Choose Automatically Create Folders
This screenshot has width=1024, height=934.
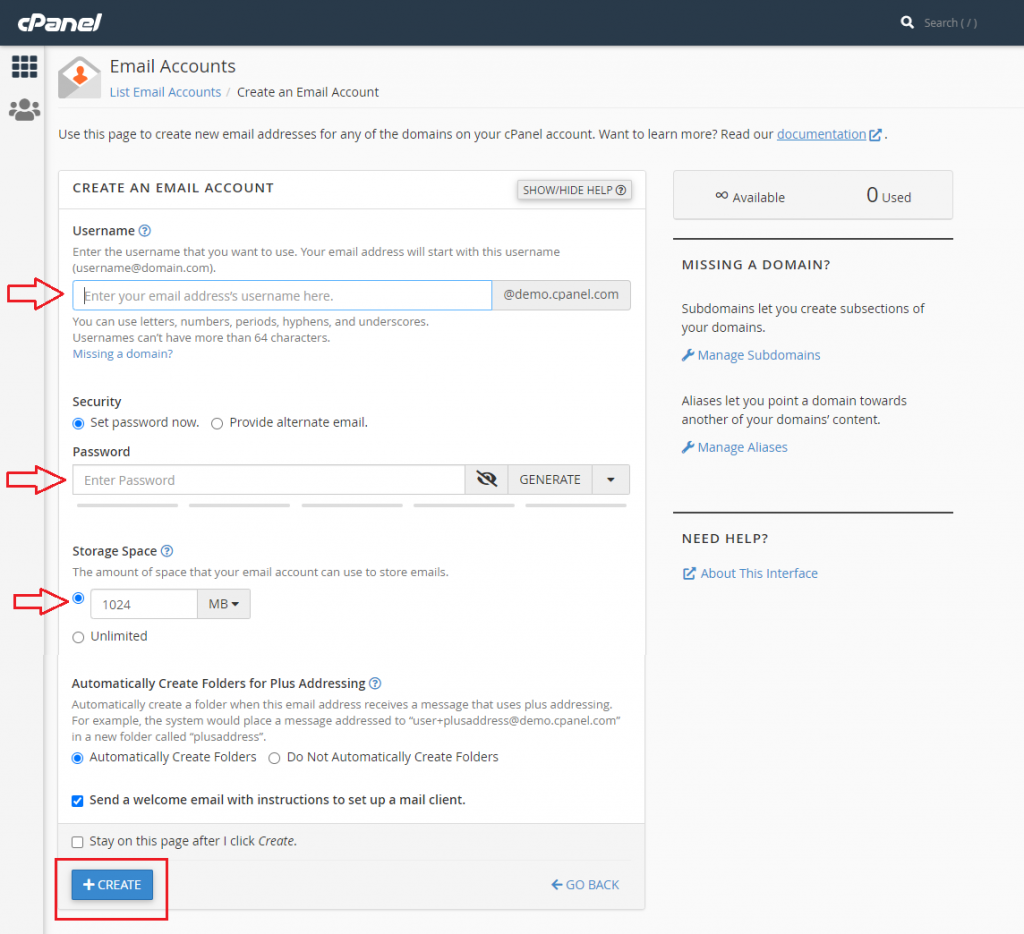78,758
